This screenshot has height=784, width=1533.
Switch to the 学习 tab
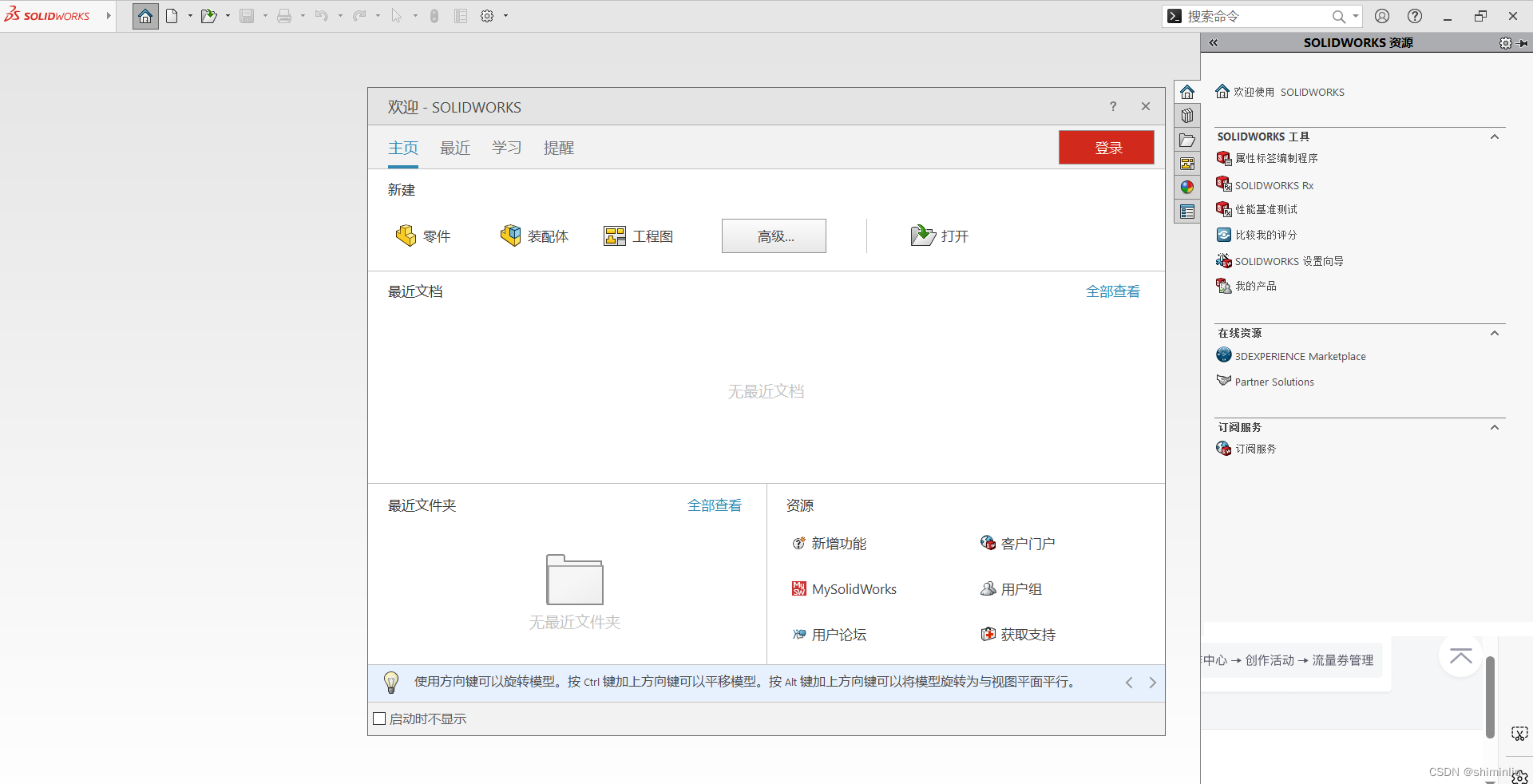pyautogui.click(x=507, y=148)
